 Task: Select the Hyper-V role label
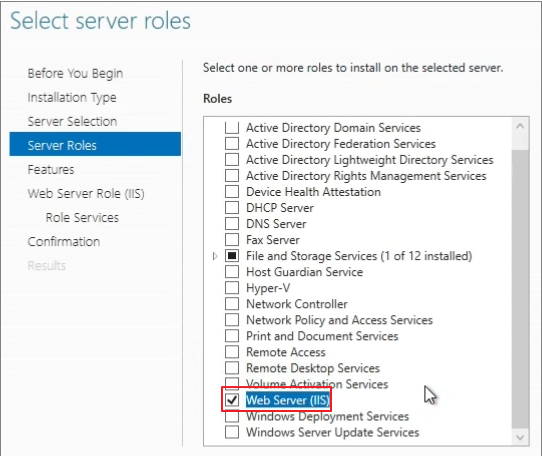click(268, 288)
